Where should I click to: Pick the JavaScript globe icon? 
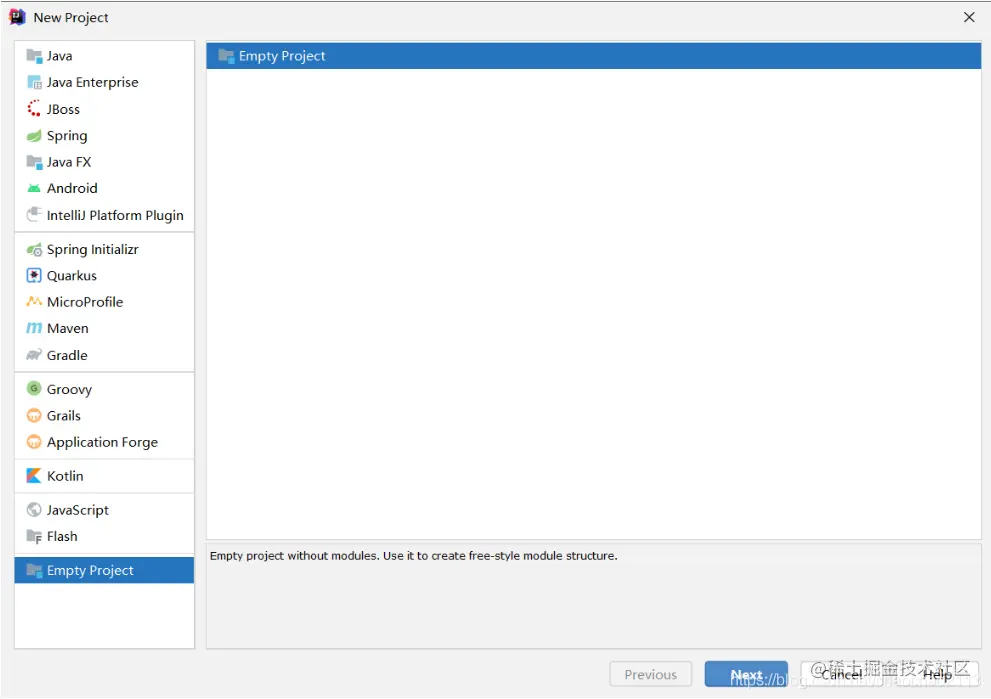click(34, 509)
